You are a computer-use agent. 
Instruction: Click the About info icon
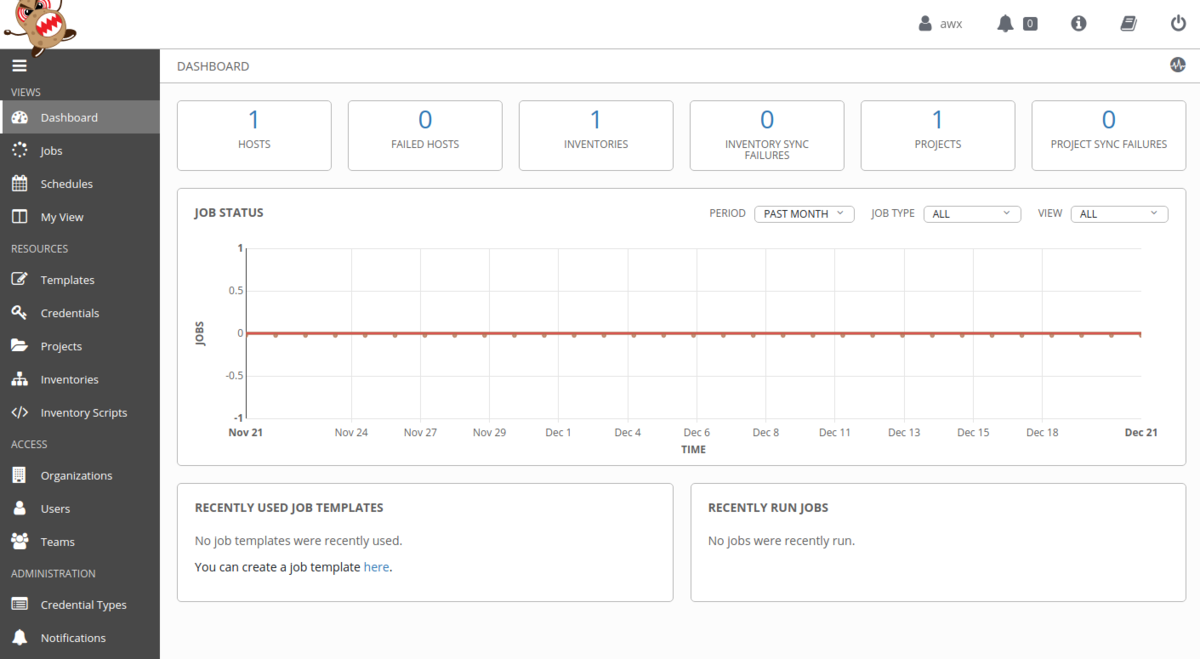[1078, 23]
